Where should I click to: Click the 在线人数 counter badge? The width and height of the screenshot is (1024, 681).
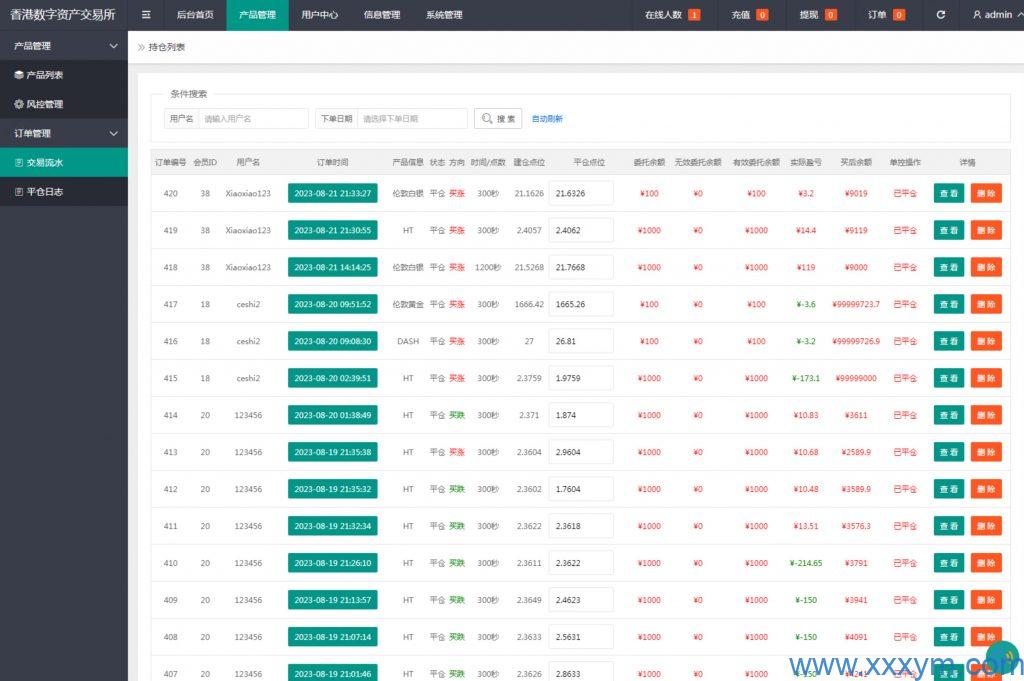pos(694,15)
